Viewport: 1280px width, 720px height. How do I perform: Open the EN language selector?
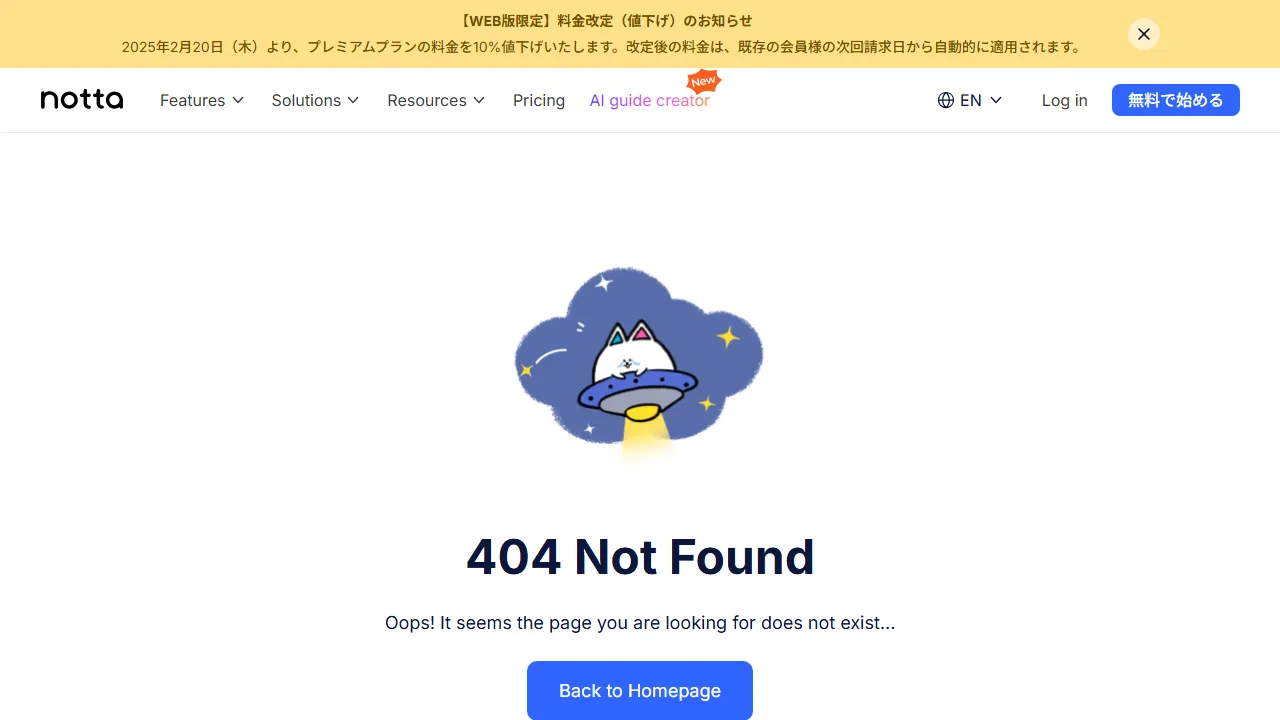pos(970,100)
